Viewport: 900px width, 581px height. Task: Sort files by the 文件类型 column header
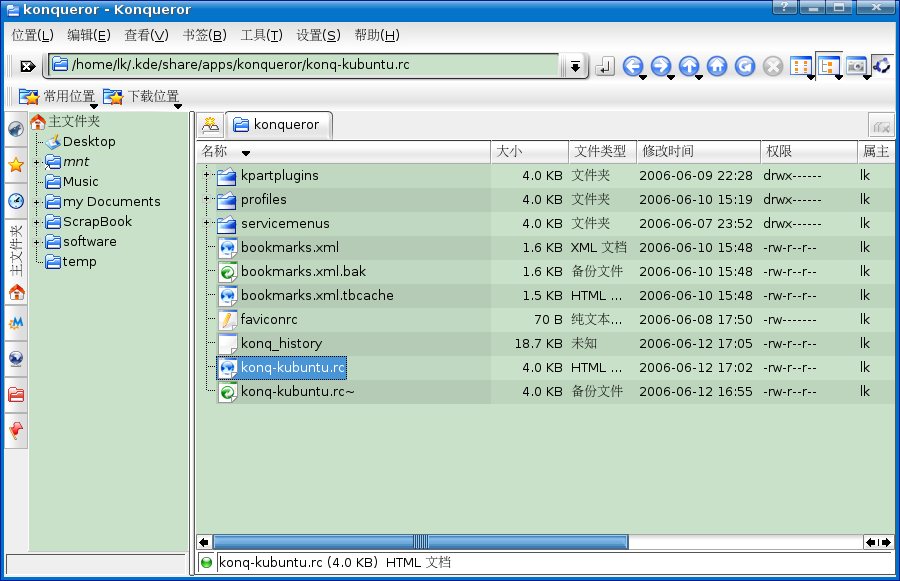click(x=602, y=152)
